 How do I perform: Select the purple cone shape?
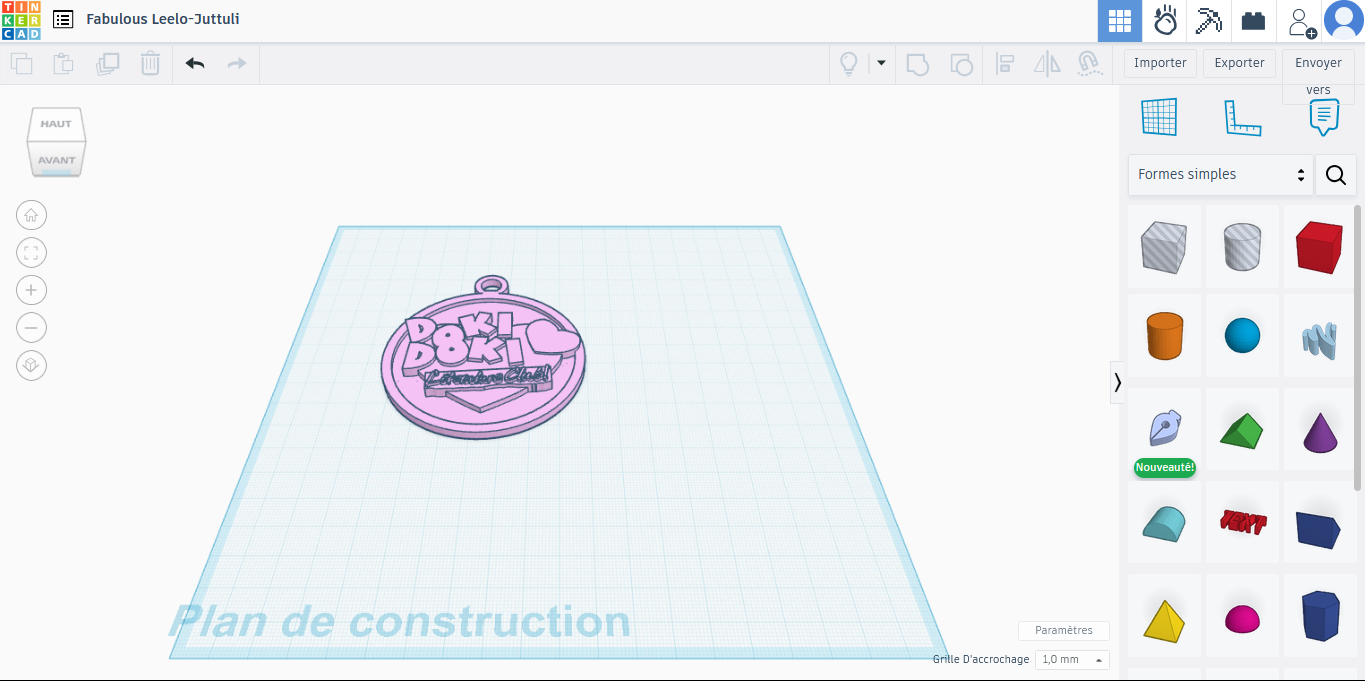click(x=1319, y=430)
